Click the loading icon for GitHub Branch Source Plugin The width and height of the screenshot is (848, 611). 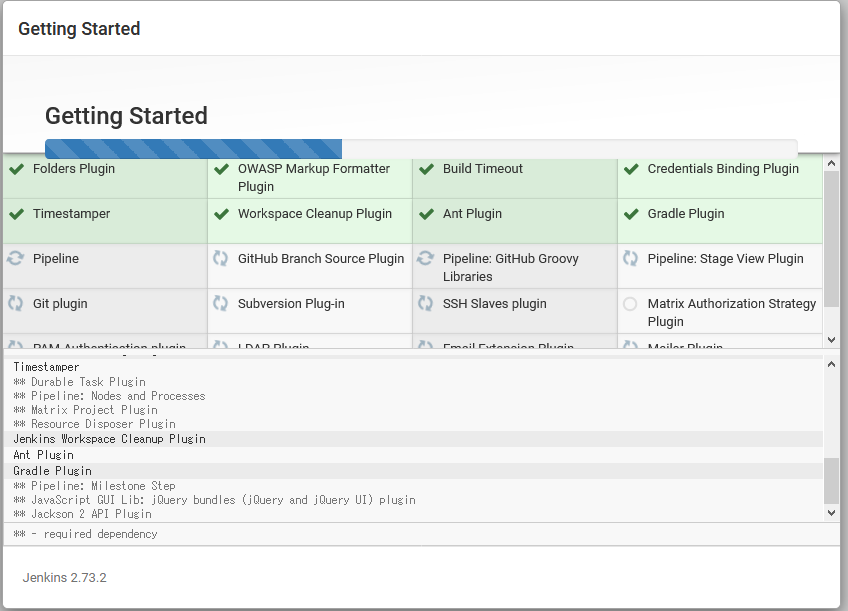tap(220, 258)
